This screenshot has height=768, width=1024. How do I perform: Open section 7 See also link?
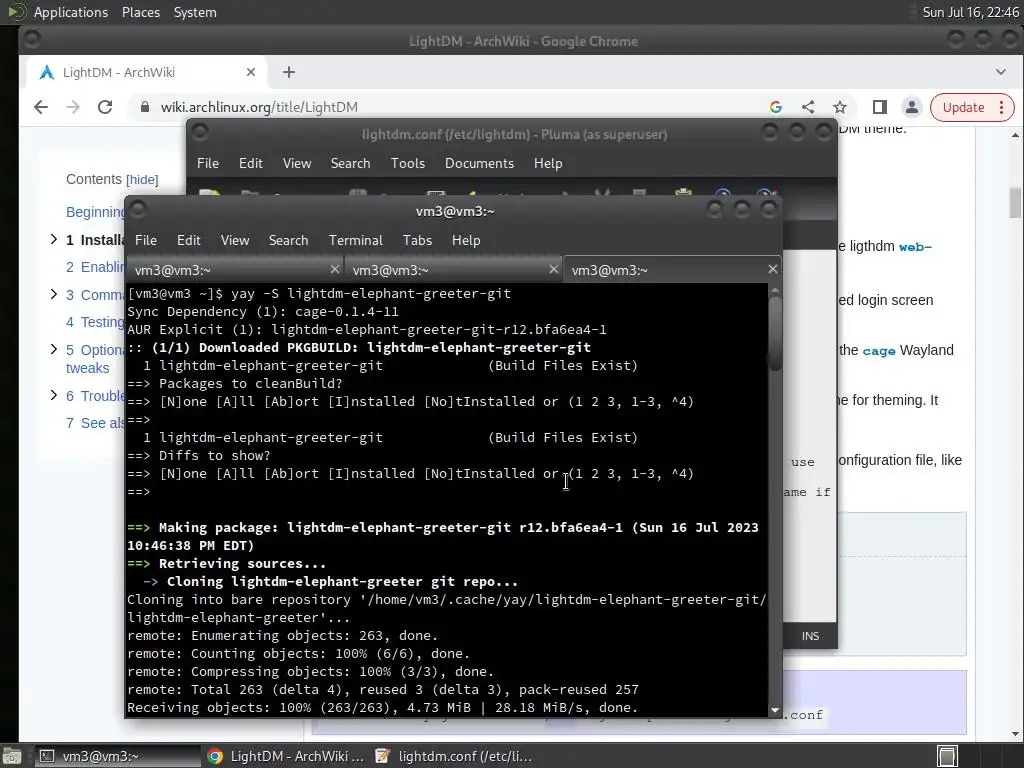(95, 423)
